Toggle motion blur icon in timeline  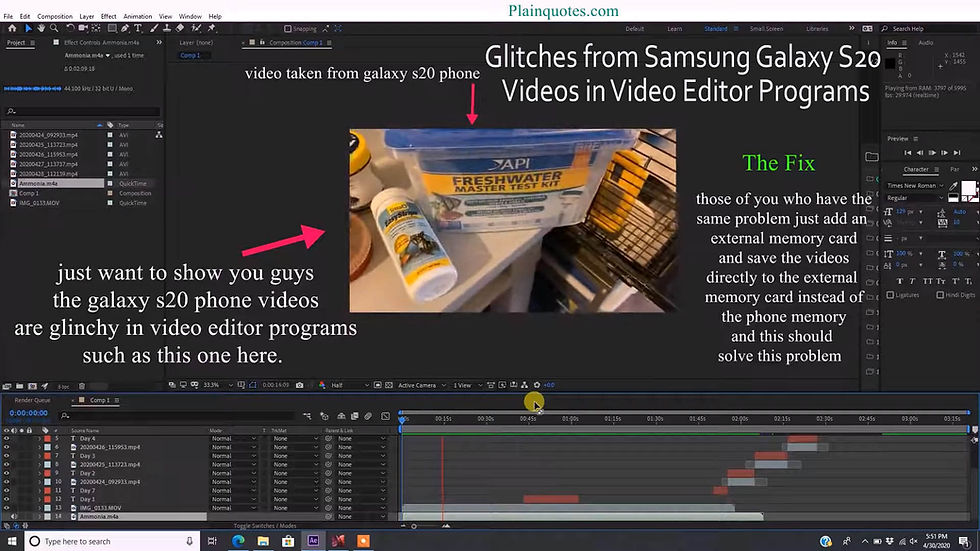click(368, 415)
